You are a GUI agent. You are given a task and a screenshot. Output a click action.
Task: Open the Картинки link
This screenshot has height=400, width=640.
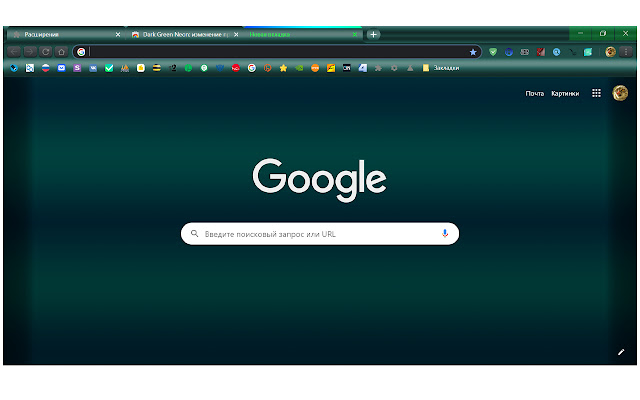(x=565, y=93)
